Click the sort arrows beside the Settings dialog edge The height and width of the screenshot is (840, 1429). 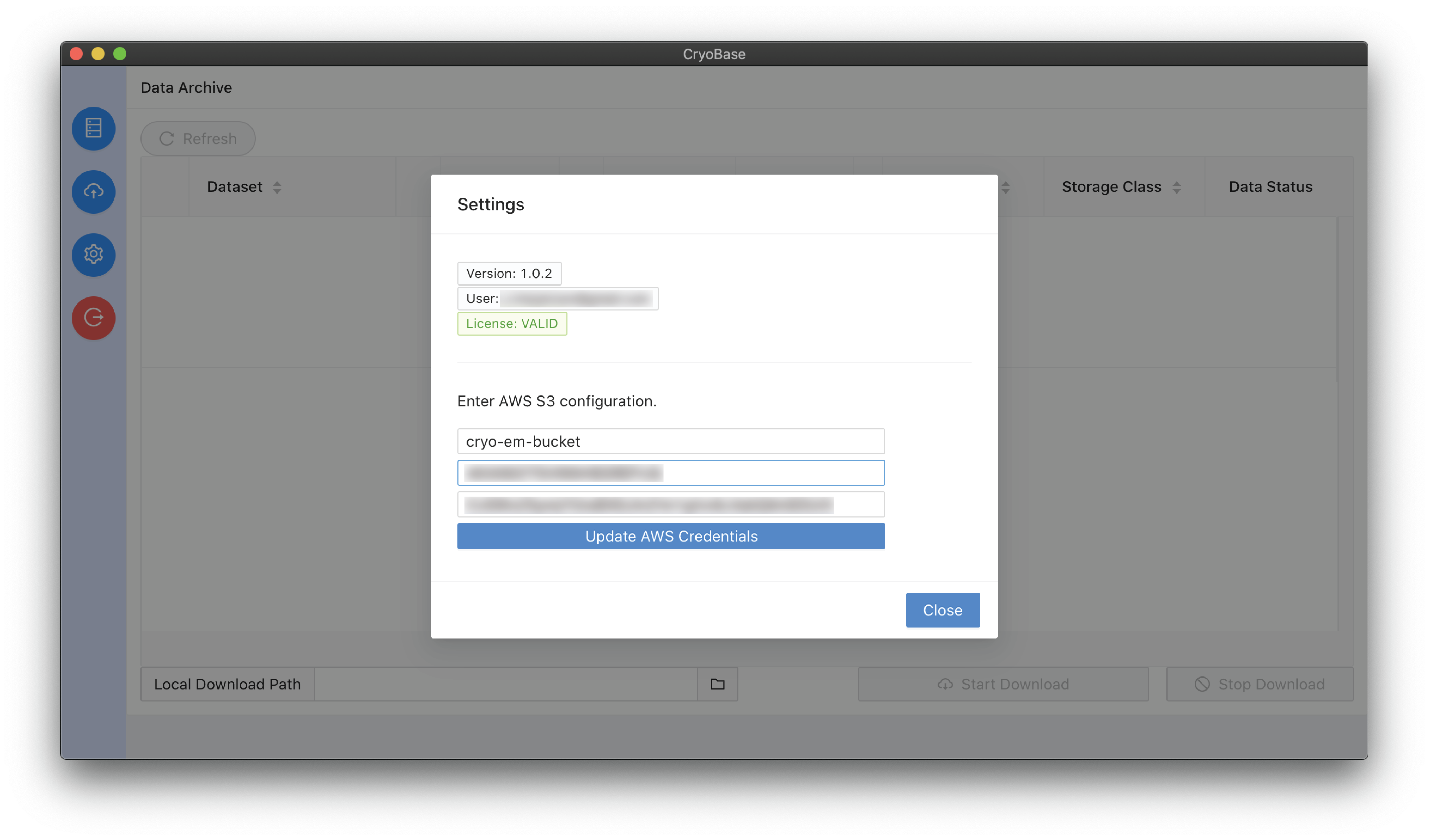click(x=1005, y=187)
